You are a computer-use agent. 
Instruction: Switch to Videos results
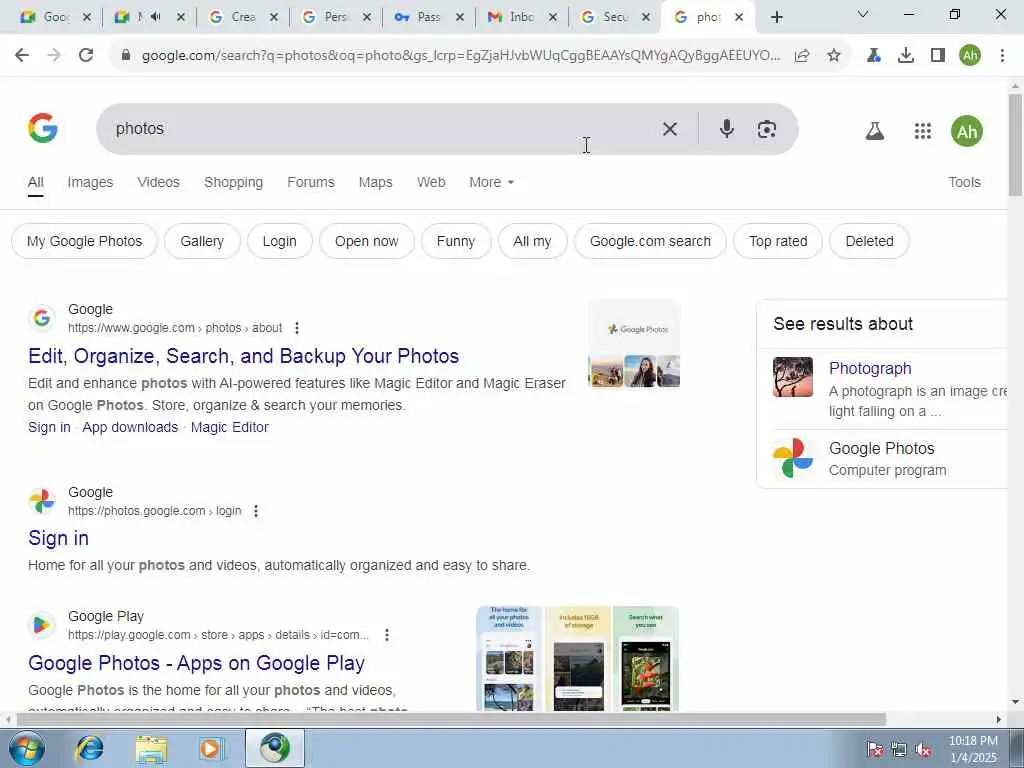click(x=158, y=182)
